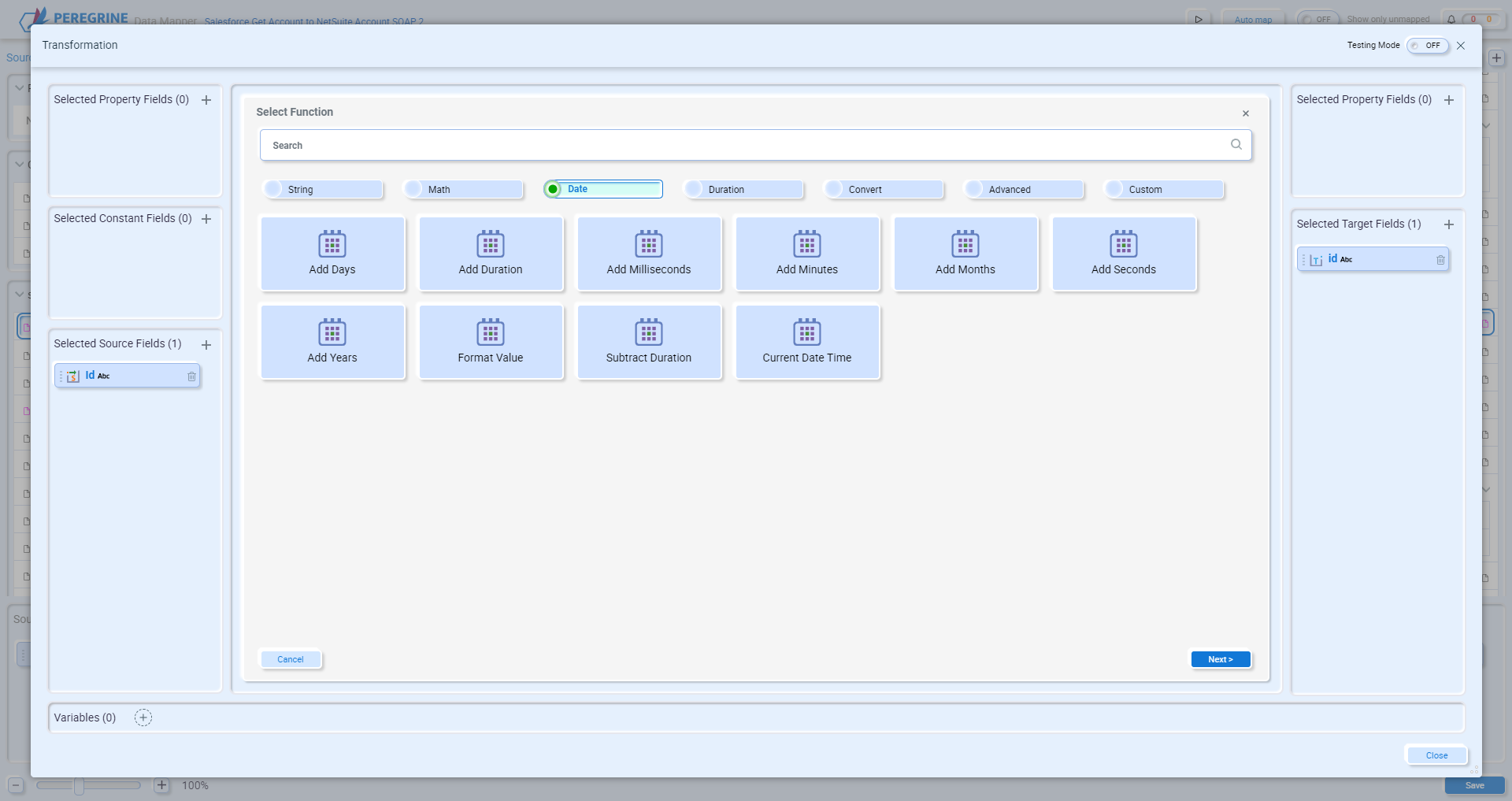Toggle Testing Mode switch
Viewport: 1512px width, 801px height.
[x=1428, y=46]
